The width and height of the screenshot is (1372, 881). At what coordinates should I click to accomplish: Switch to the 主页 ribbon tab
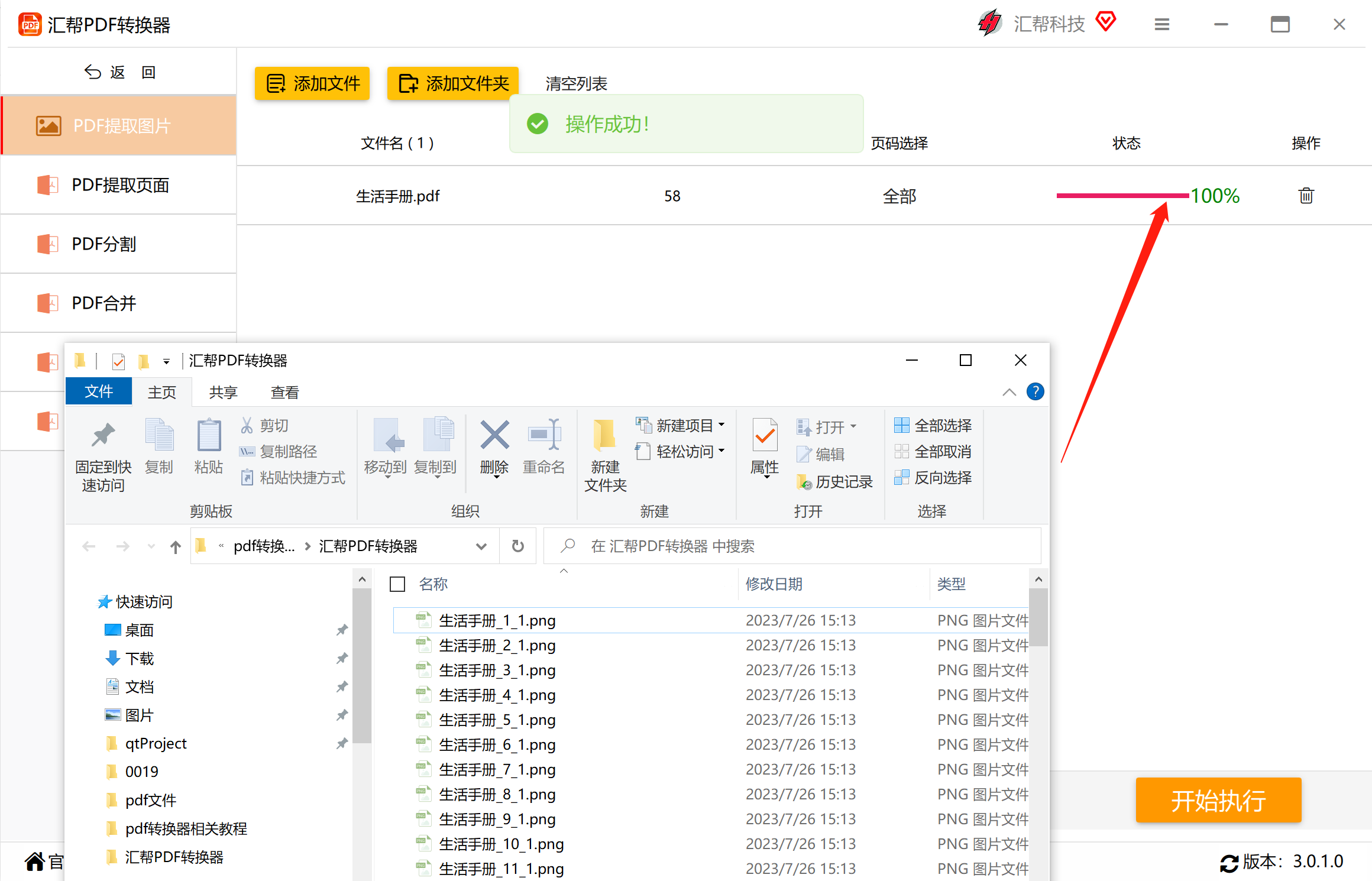tap(162, 392)
